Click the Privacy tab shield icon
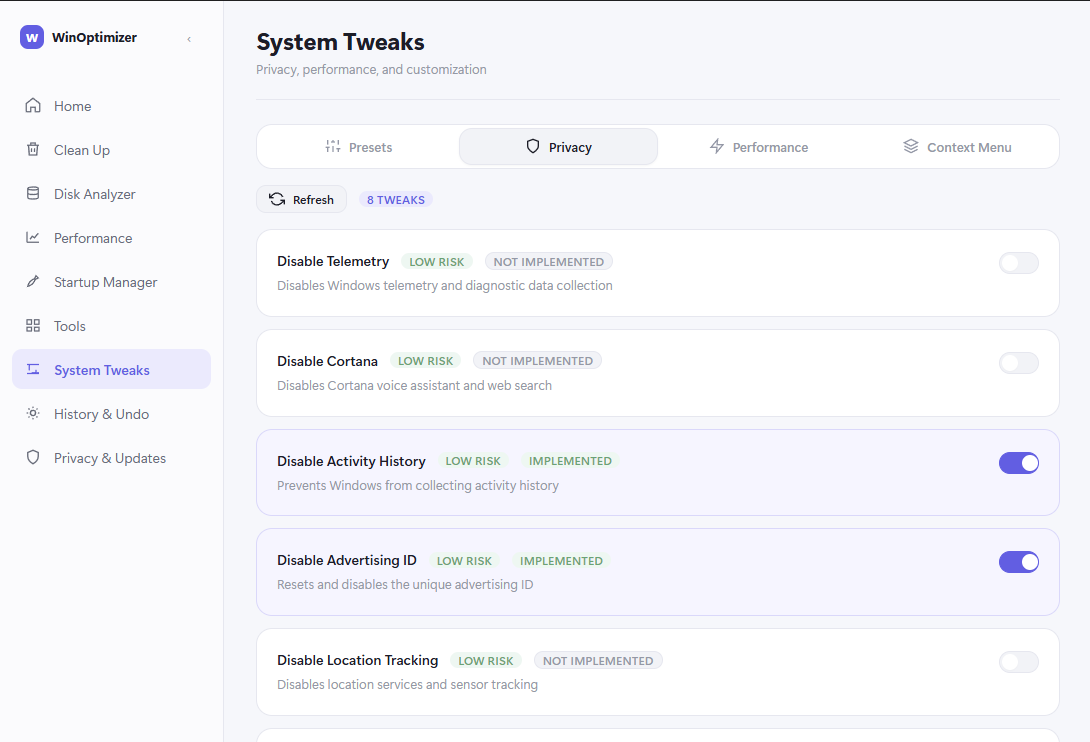The width and height of the screenshot is (1090, 742). tap(532, 147)
